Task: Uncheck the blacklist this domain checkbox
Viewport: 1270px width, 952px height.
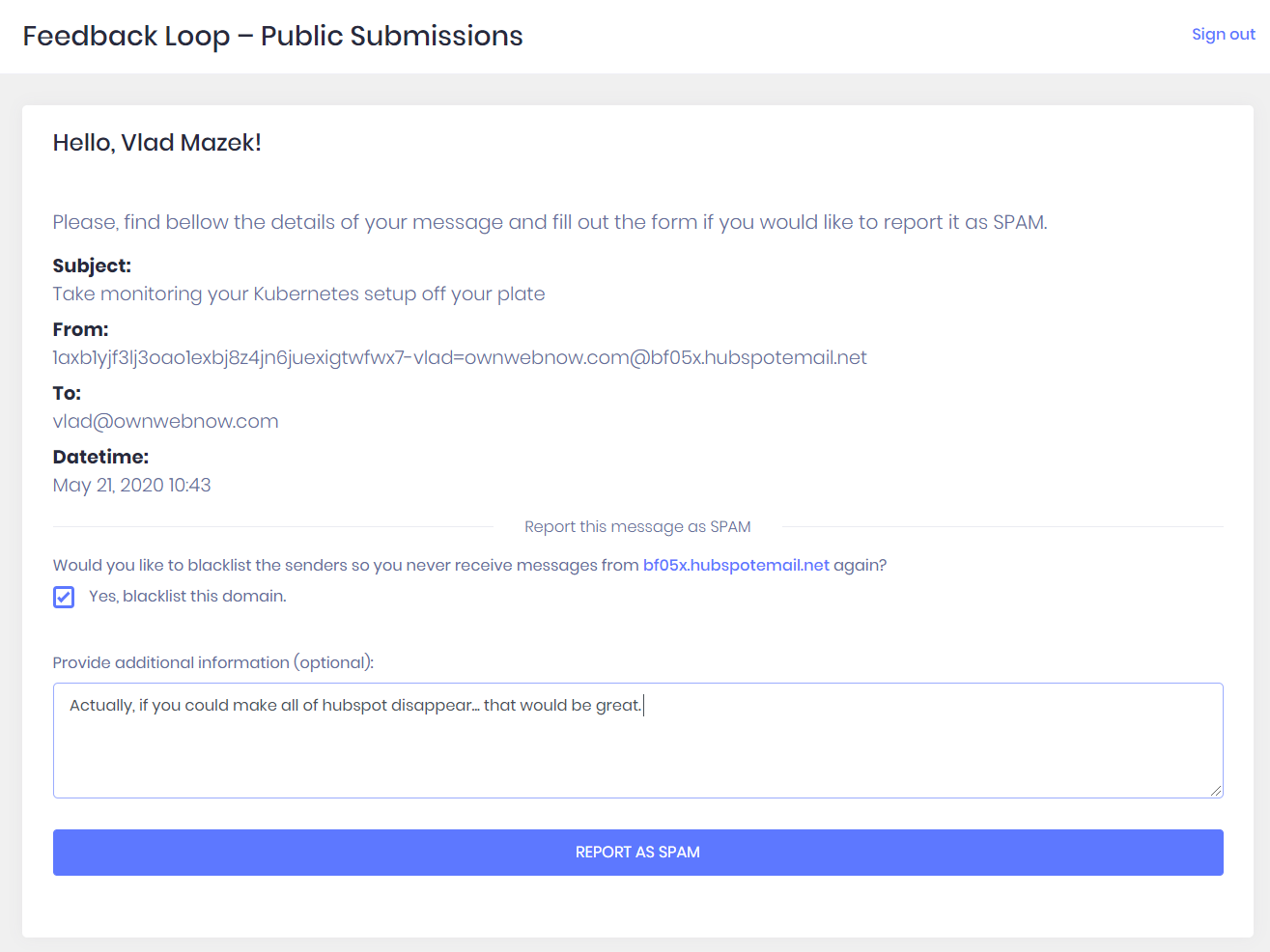Action: point(64,597)
